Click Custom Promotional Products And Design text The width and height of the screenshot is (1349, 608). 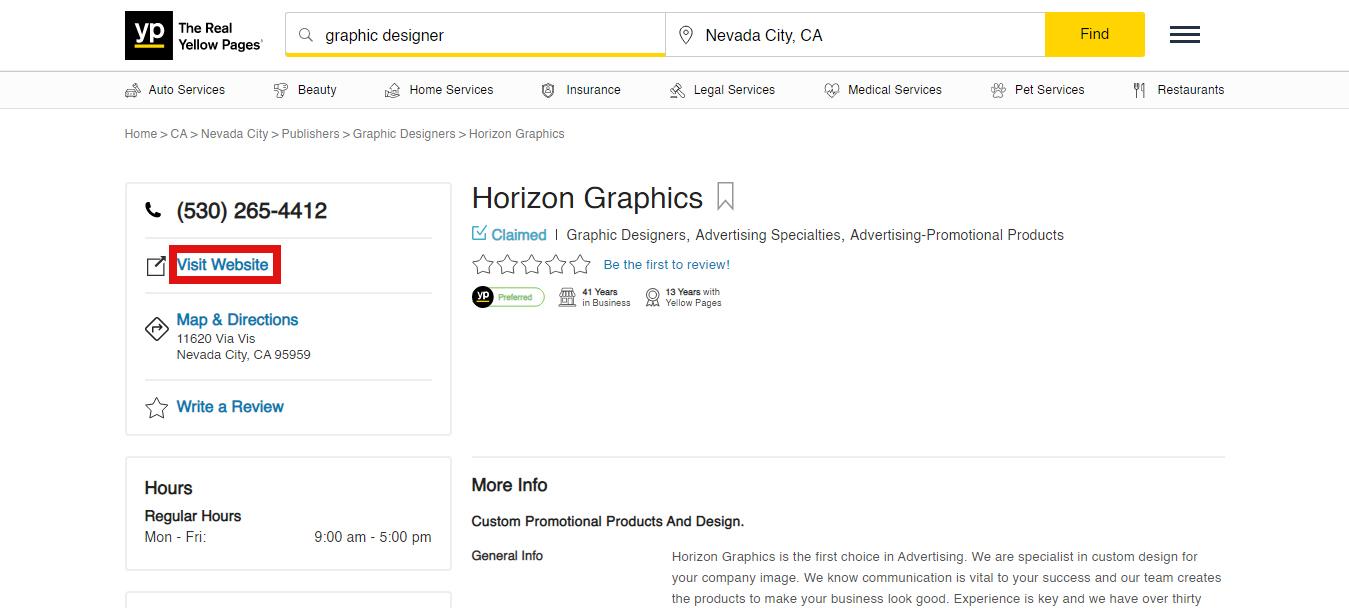coord(608,521)
